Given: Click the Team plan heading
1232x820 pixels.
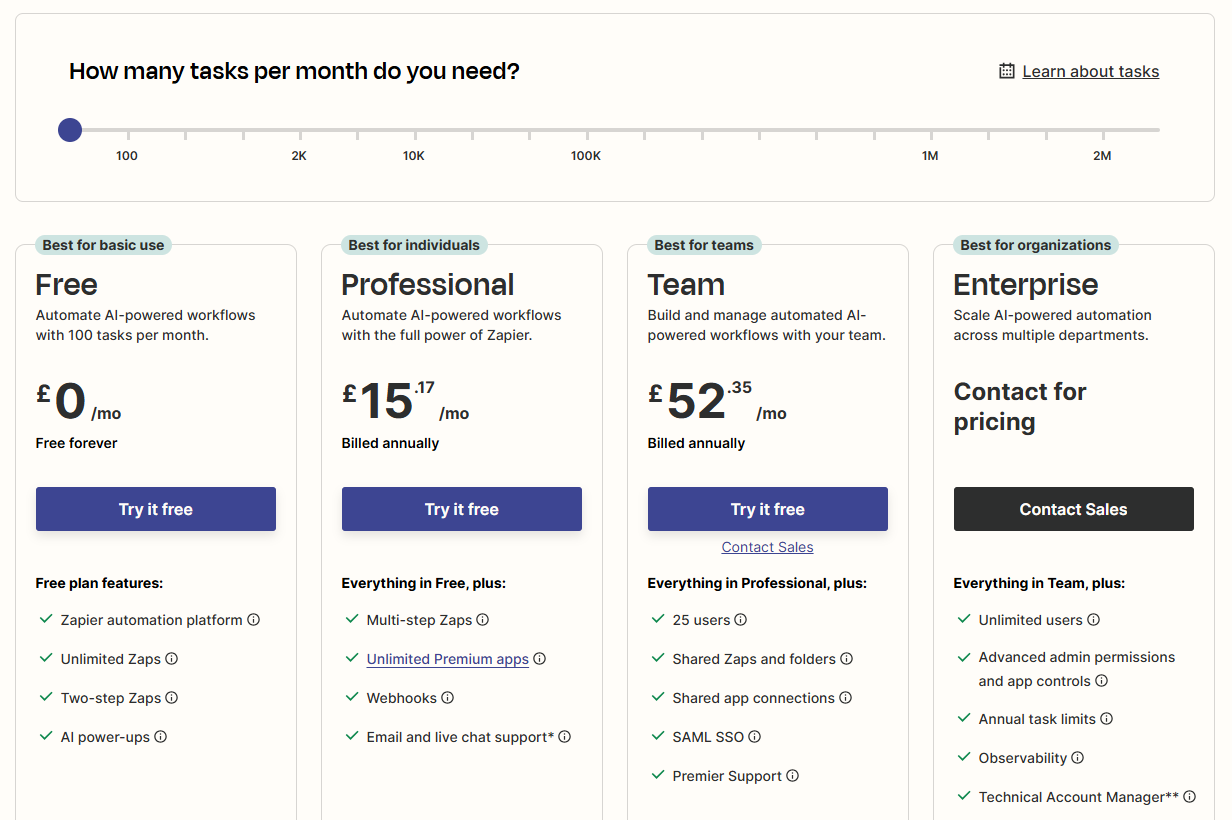Looking at the screenshot, I should tap(686, 285).
